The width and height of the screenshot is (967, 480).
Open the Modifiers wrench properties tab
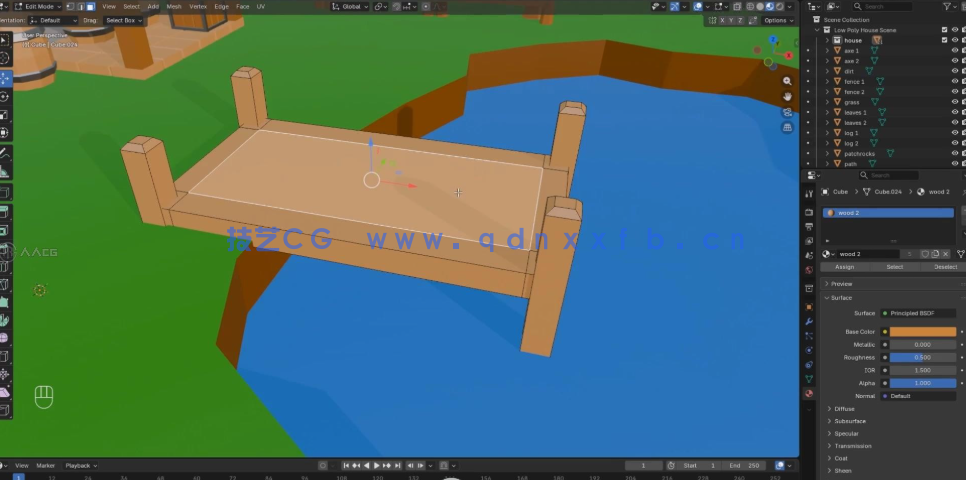tap(809, 321)
